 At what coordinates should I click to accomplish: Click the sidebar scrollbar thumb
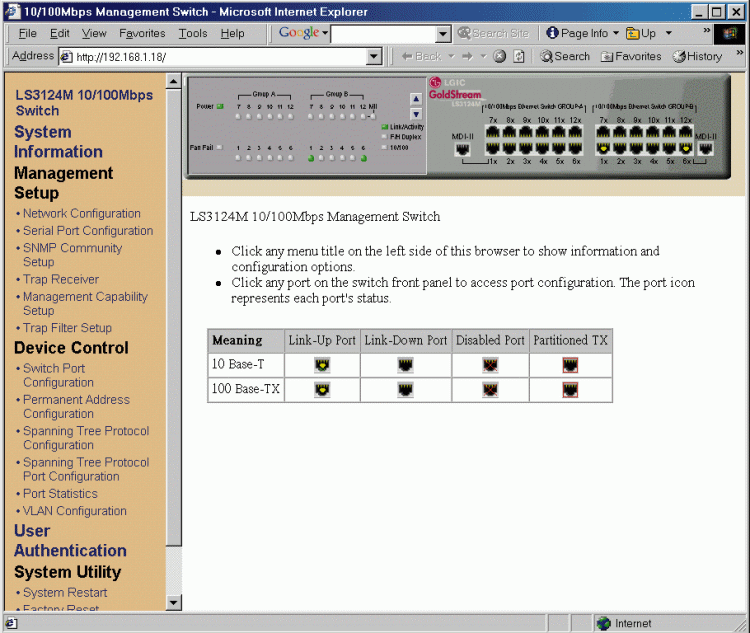click(174, 317)
